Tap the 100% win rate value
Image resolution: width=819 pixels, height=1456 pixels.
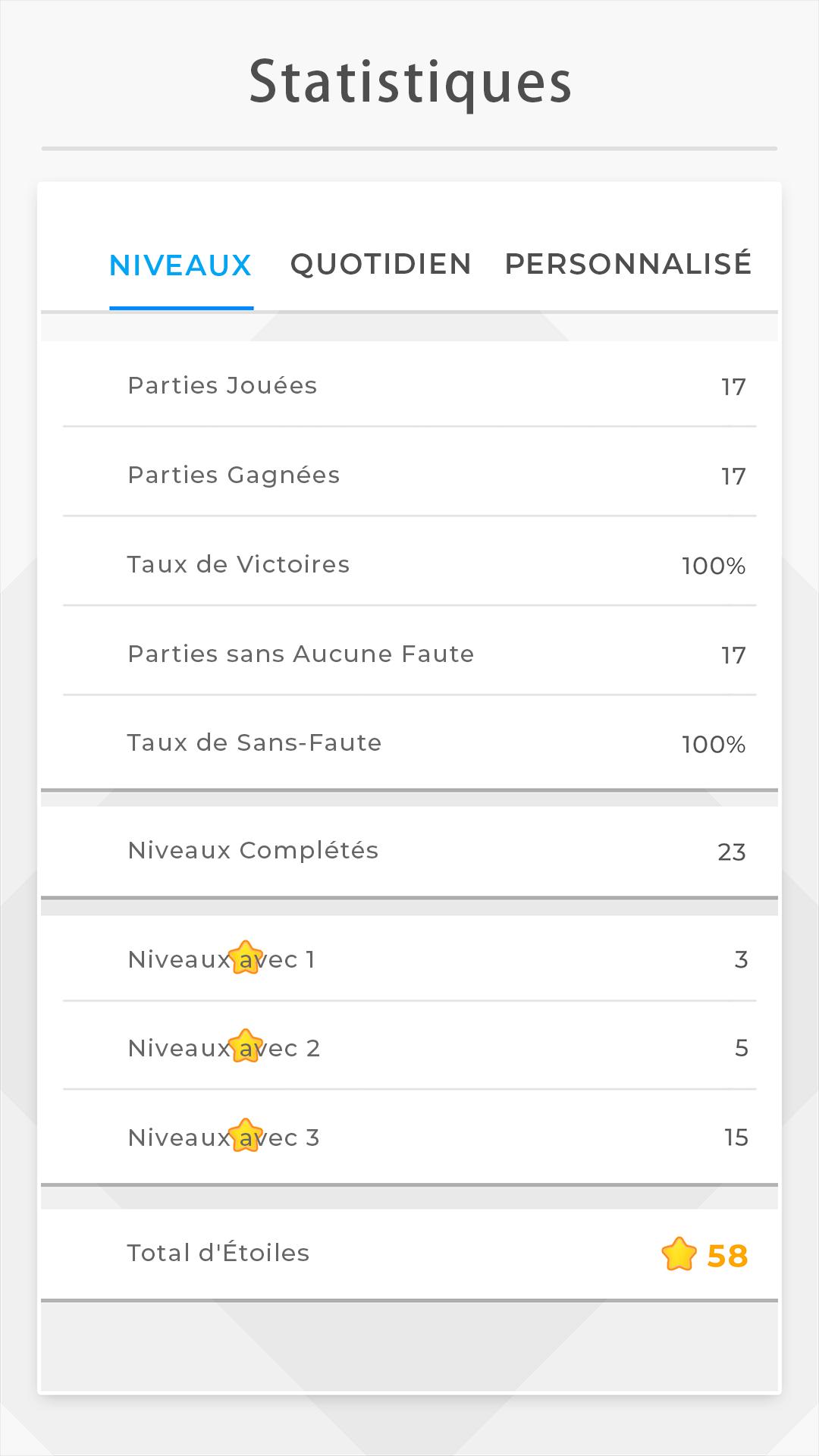pyautogui.click(x=714, y=566)
